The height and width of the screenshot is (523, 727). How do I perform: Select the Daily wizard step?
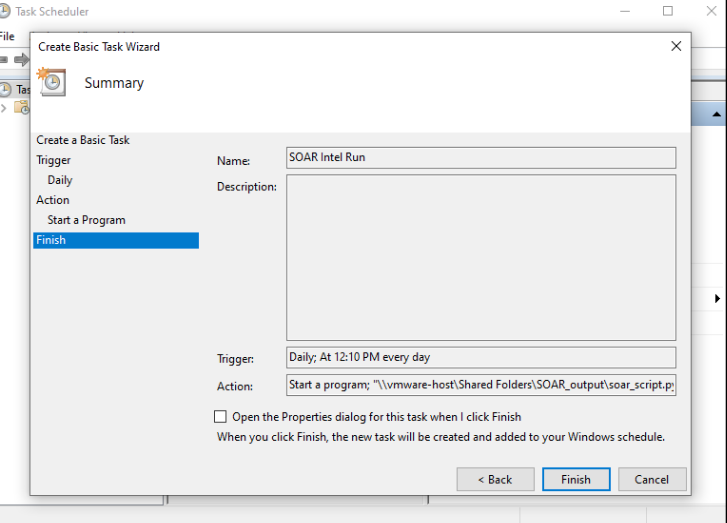(60, 180)
